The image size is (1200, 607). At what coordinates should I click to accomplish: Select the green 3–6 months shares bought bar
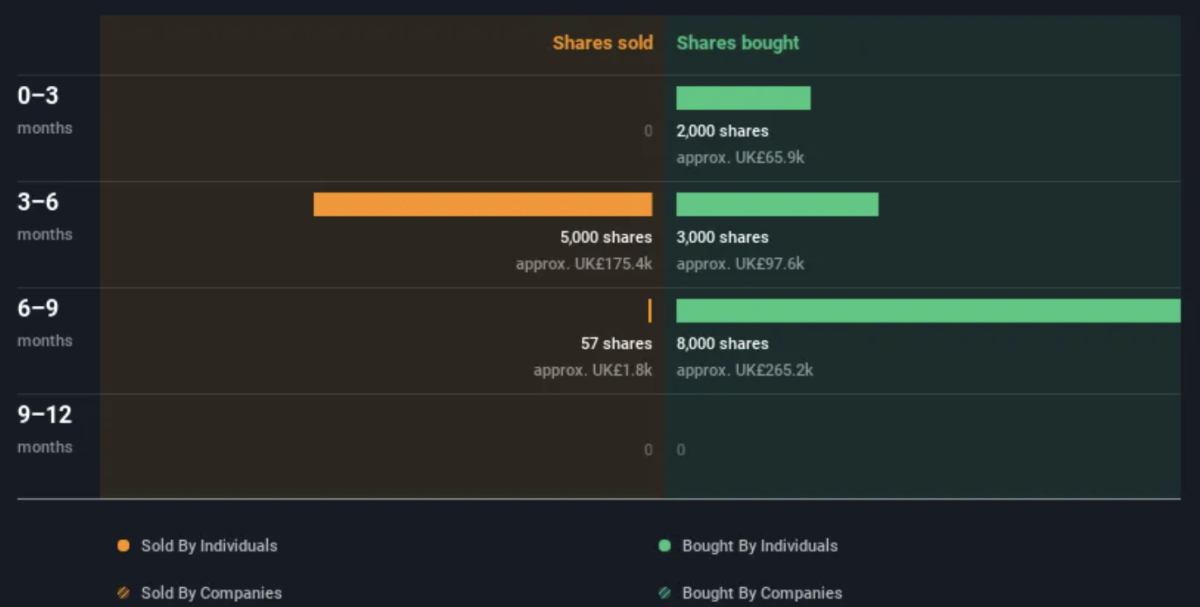click(777, 204)
